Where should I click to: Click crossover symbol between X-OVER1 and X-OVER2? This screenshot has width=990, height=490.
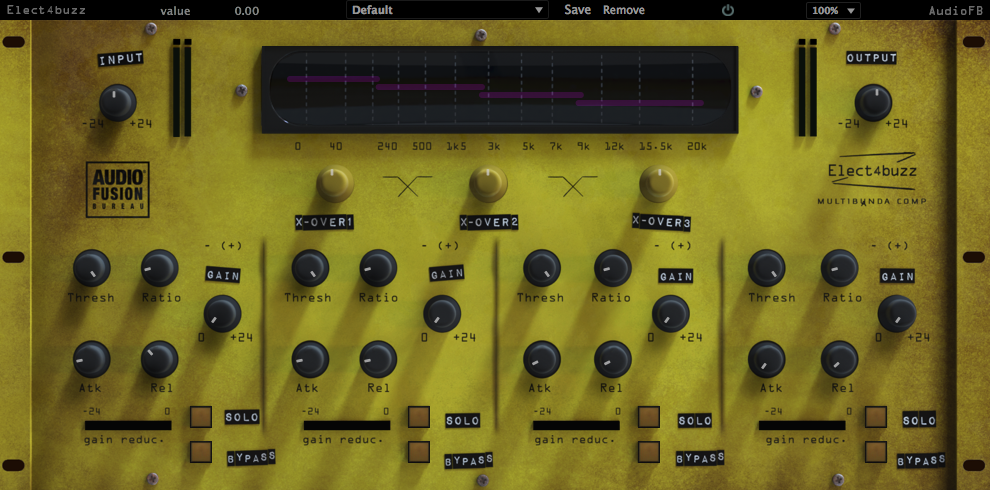tap(408, 186)
